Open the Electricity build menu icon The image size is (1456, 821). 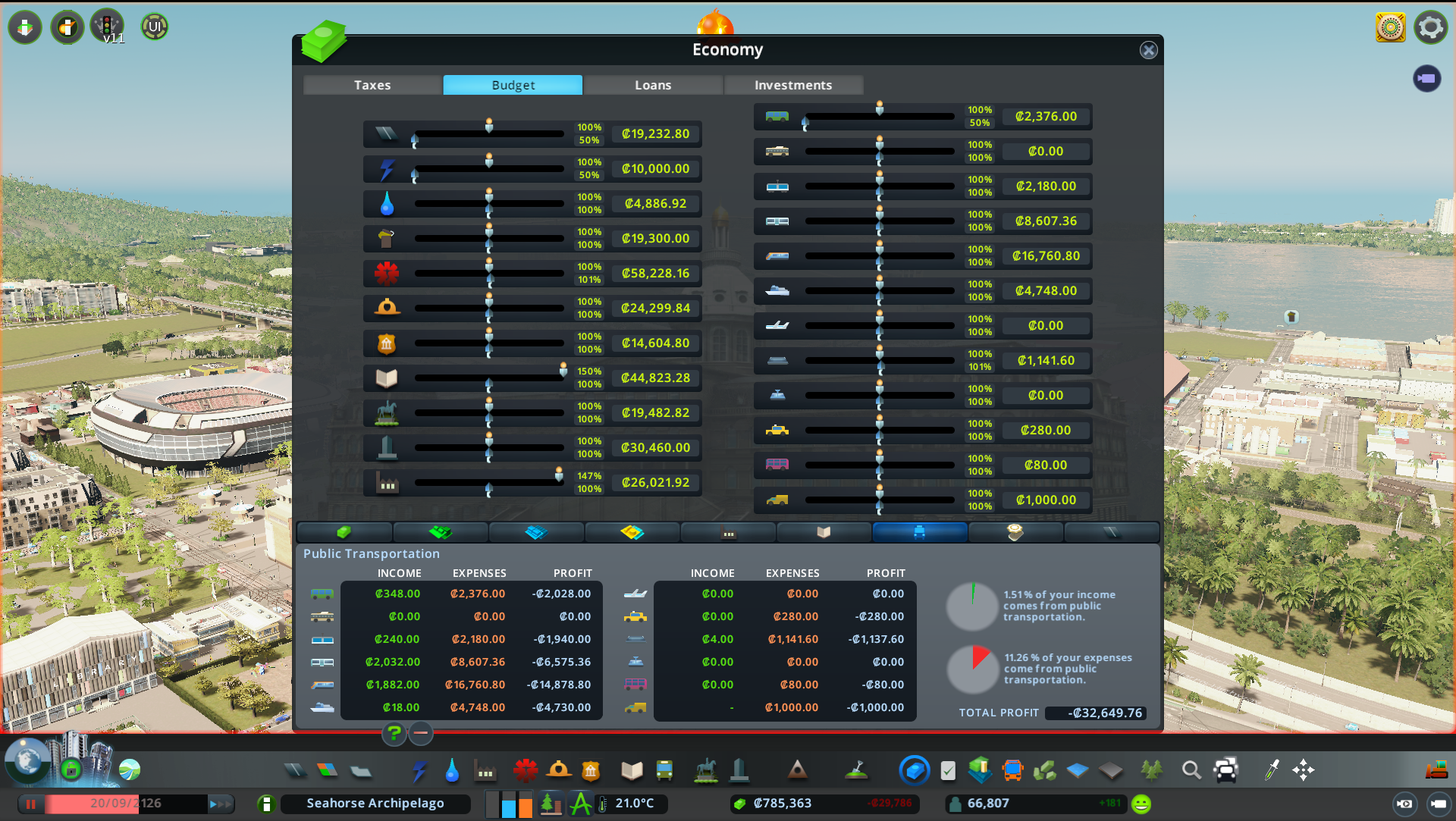coord(419,771)
